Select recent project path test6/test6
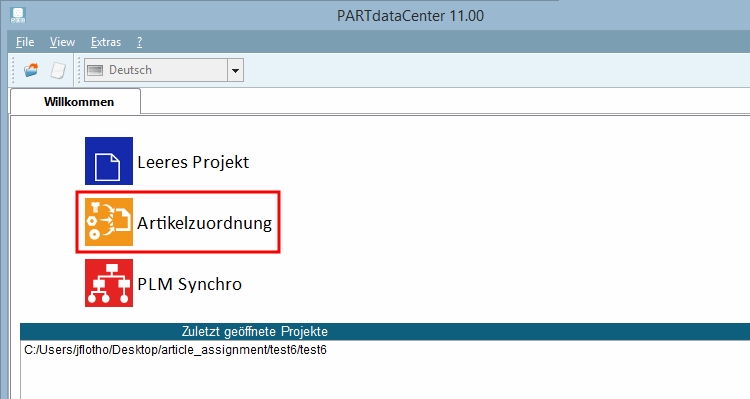The height and width of the screenshot is (399, 750). (176, 350)
